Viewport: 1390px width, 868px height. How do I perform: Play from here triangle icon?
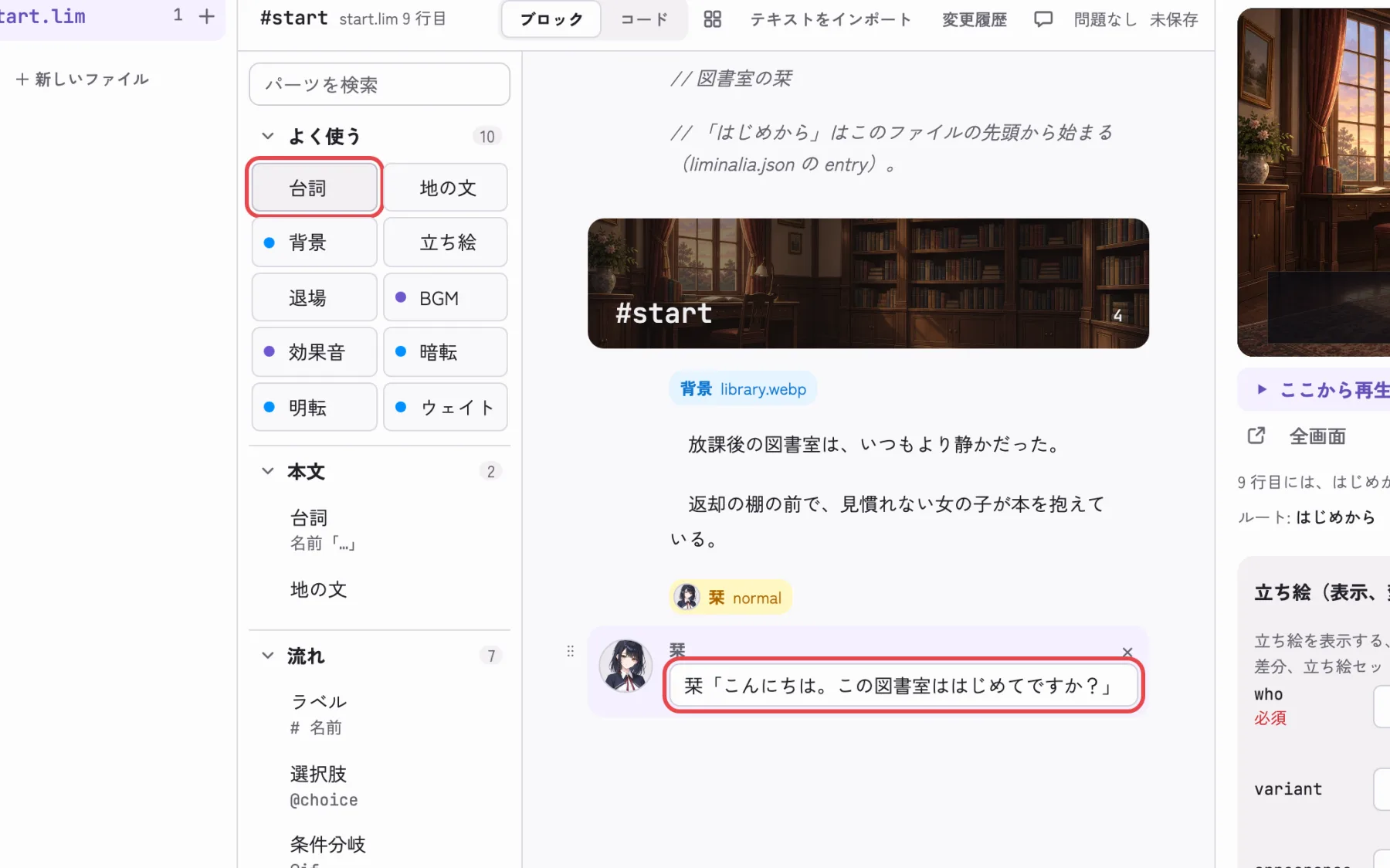1261,389
